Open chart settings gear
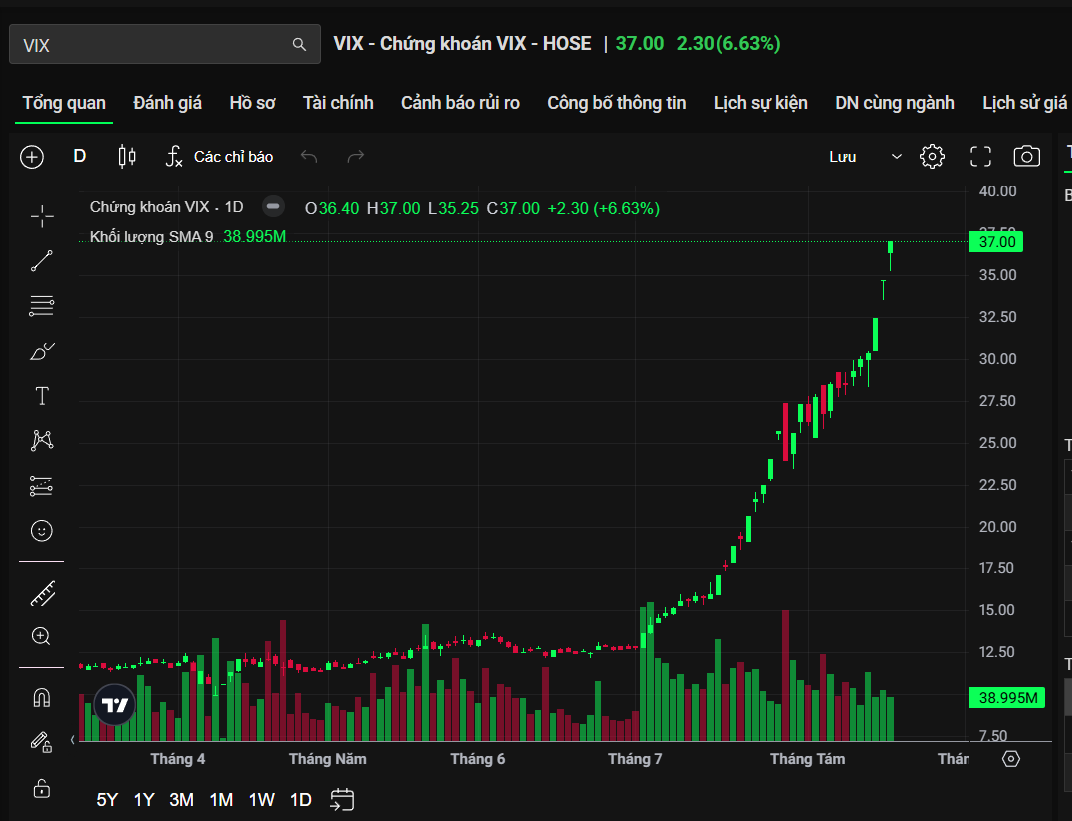Screen dimensions: 1072x821 pyautogui.click(x=932, y=157)
